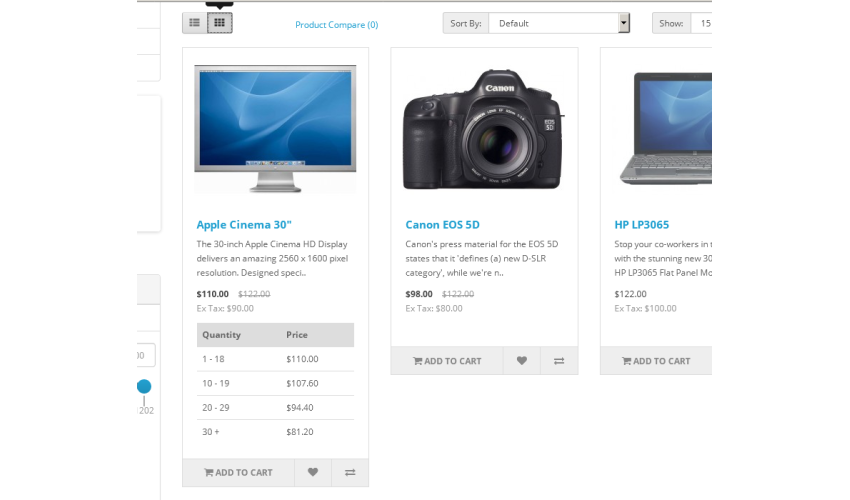Switch to grid view layout
This screenshot has height=500, width=850.
pyautogui.click(x=220, y=23)
